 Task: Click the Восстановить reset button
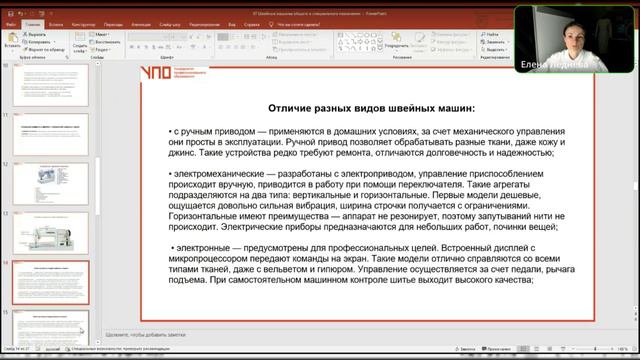(105, 42)
